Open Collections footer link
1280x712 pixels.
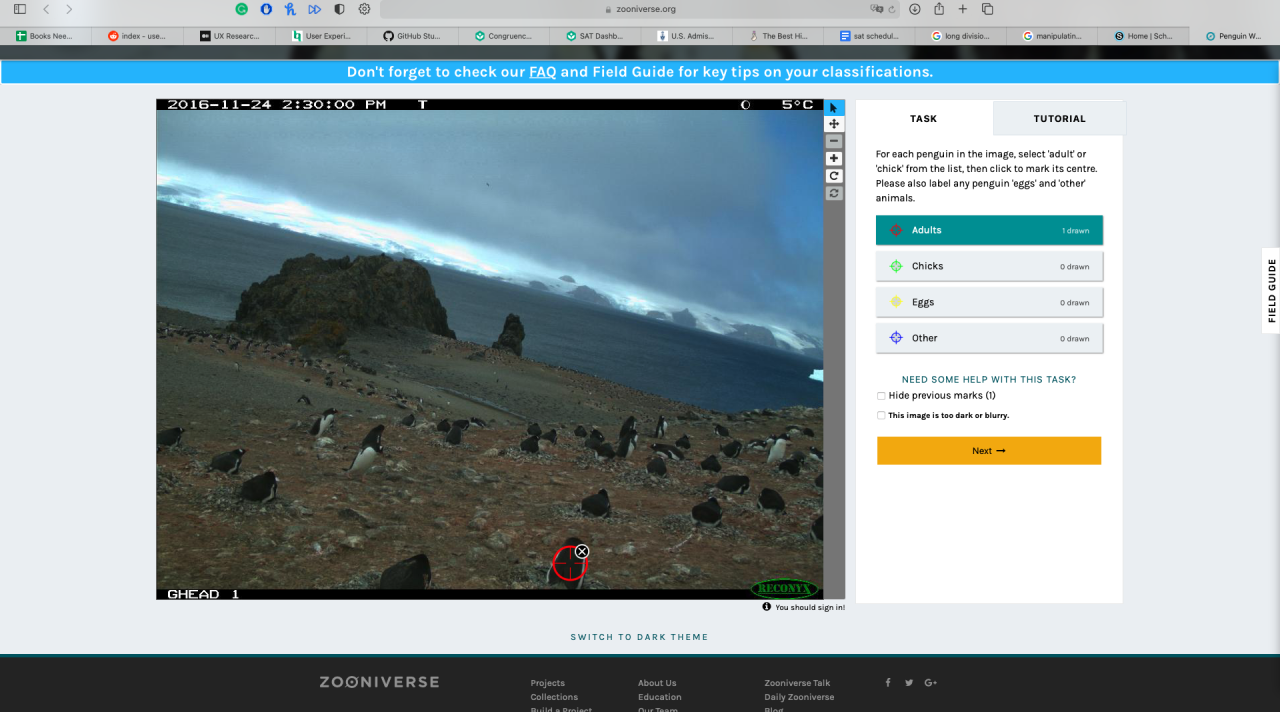pyautogui.click(x=554, y=697)
